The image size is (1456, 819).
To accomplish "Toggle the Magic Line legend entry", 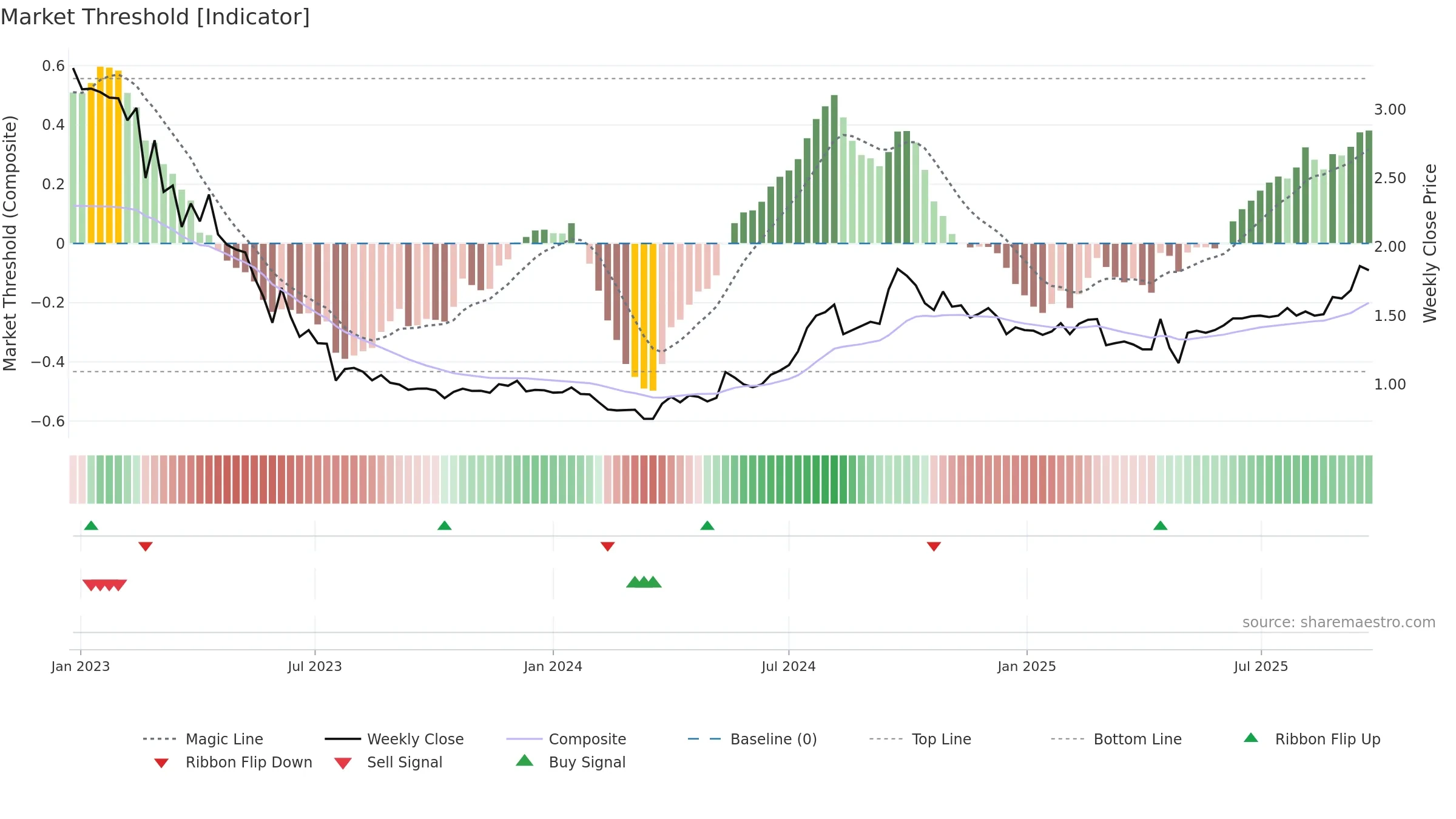I will click(203, 739).
